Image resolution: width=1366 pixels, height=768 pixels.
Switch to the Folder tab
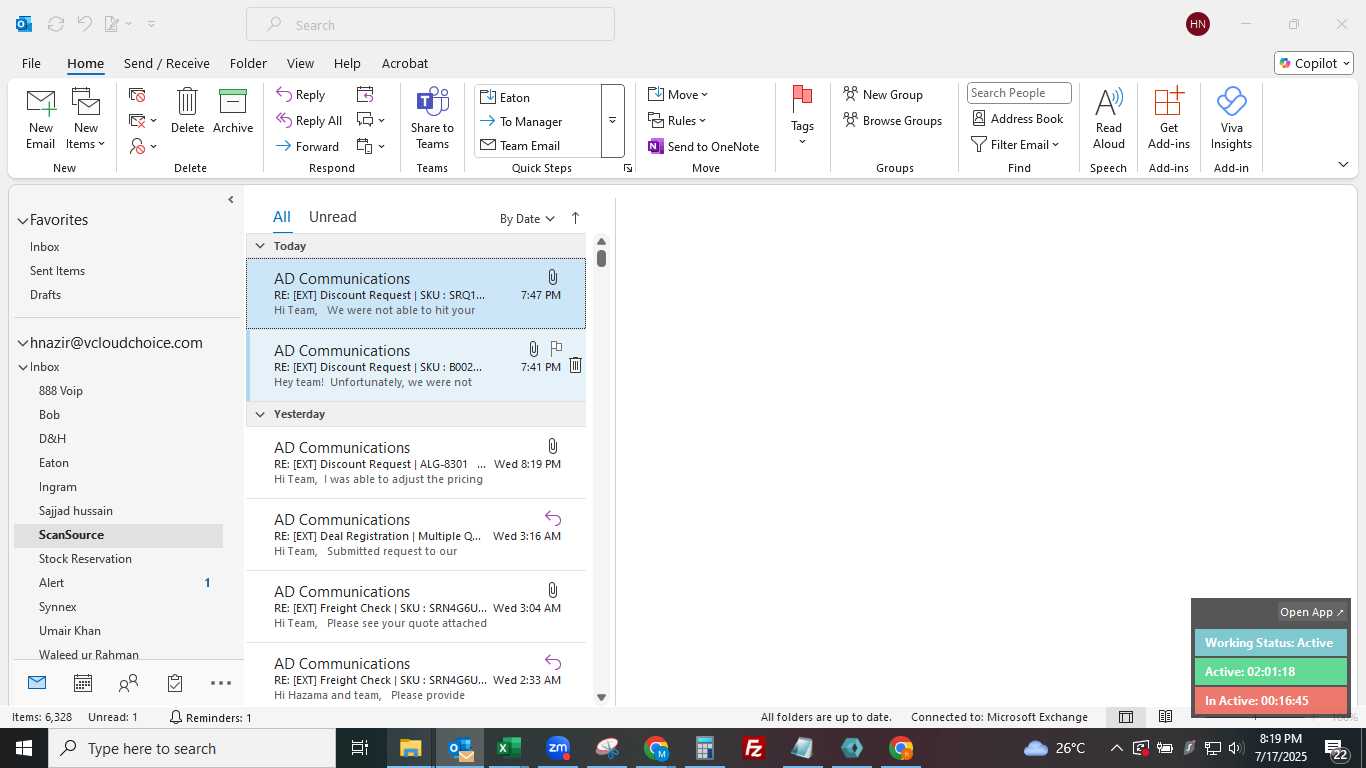pyautogui.click(x=248, y=63)
